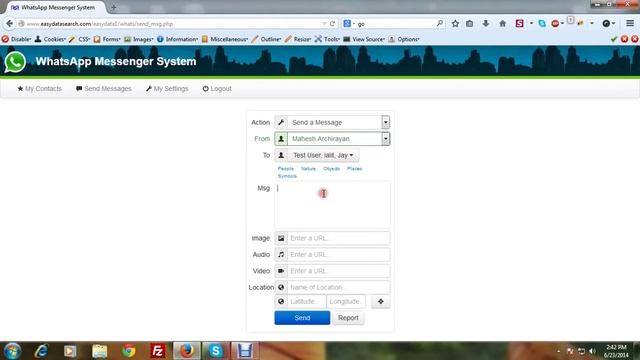
Task: Click the Name of Location field
Action: coord(338,287)
